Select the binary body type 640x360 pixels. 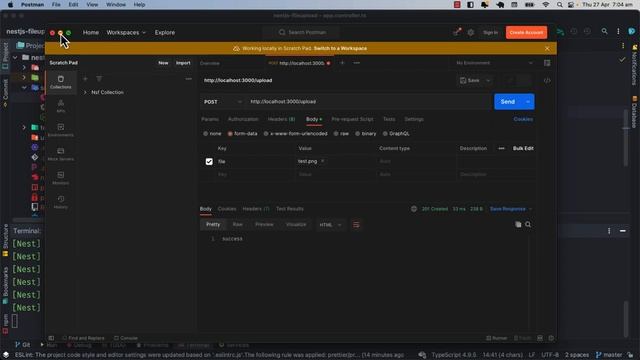tap(366, 133)
